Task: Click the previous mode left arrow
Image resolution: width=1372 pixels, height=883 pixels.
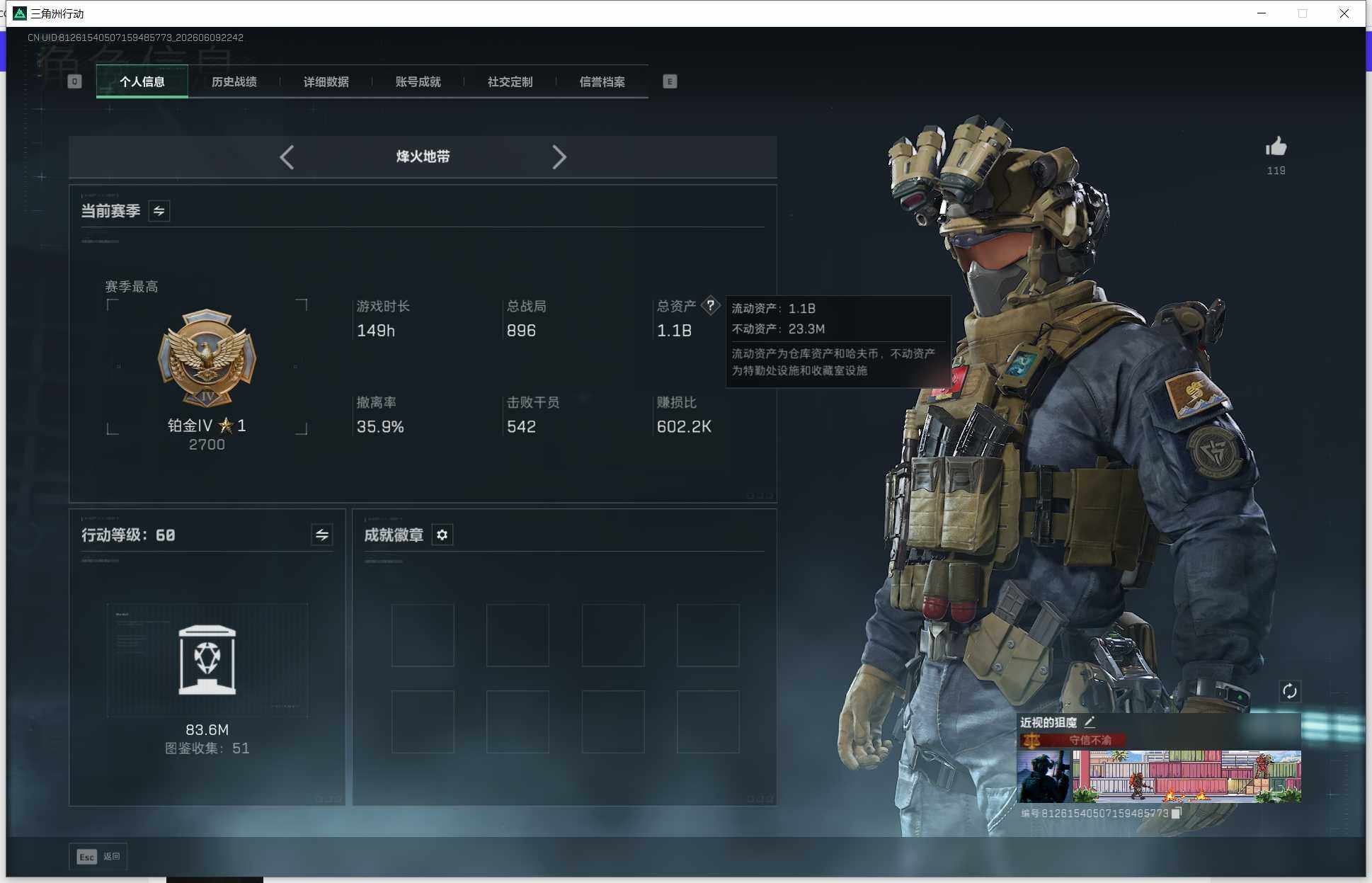Action: point(287,156)
